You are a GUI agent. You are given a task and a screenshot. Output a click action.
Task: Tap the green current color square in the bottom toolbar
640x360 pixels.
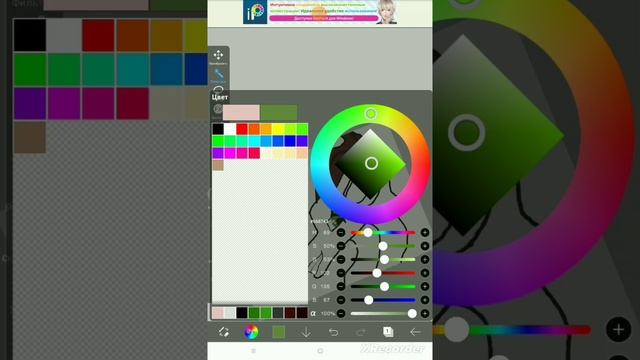278,332
